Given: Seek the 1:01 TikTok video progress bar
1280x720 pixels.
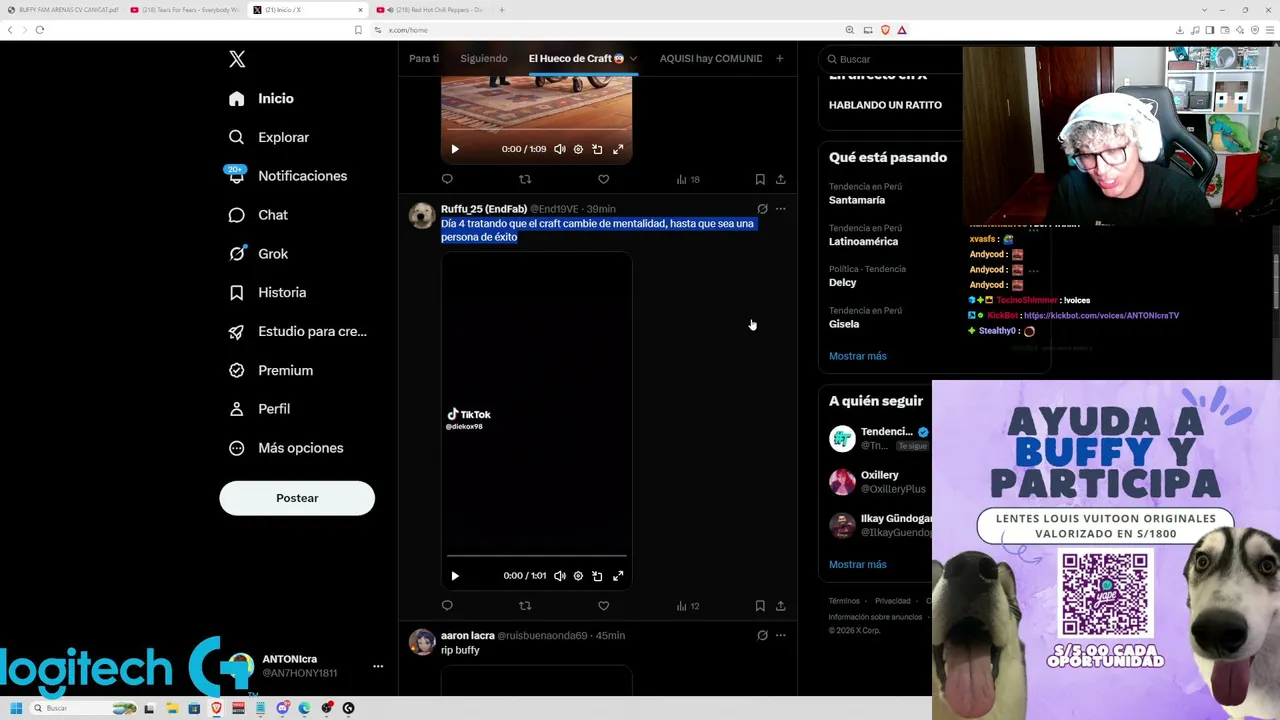Looking at the screenshot, I should [536, 555].
